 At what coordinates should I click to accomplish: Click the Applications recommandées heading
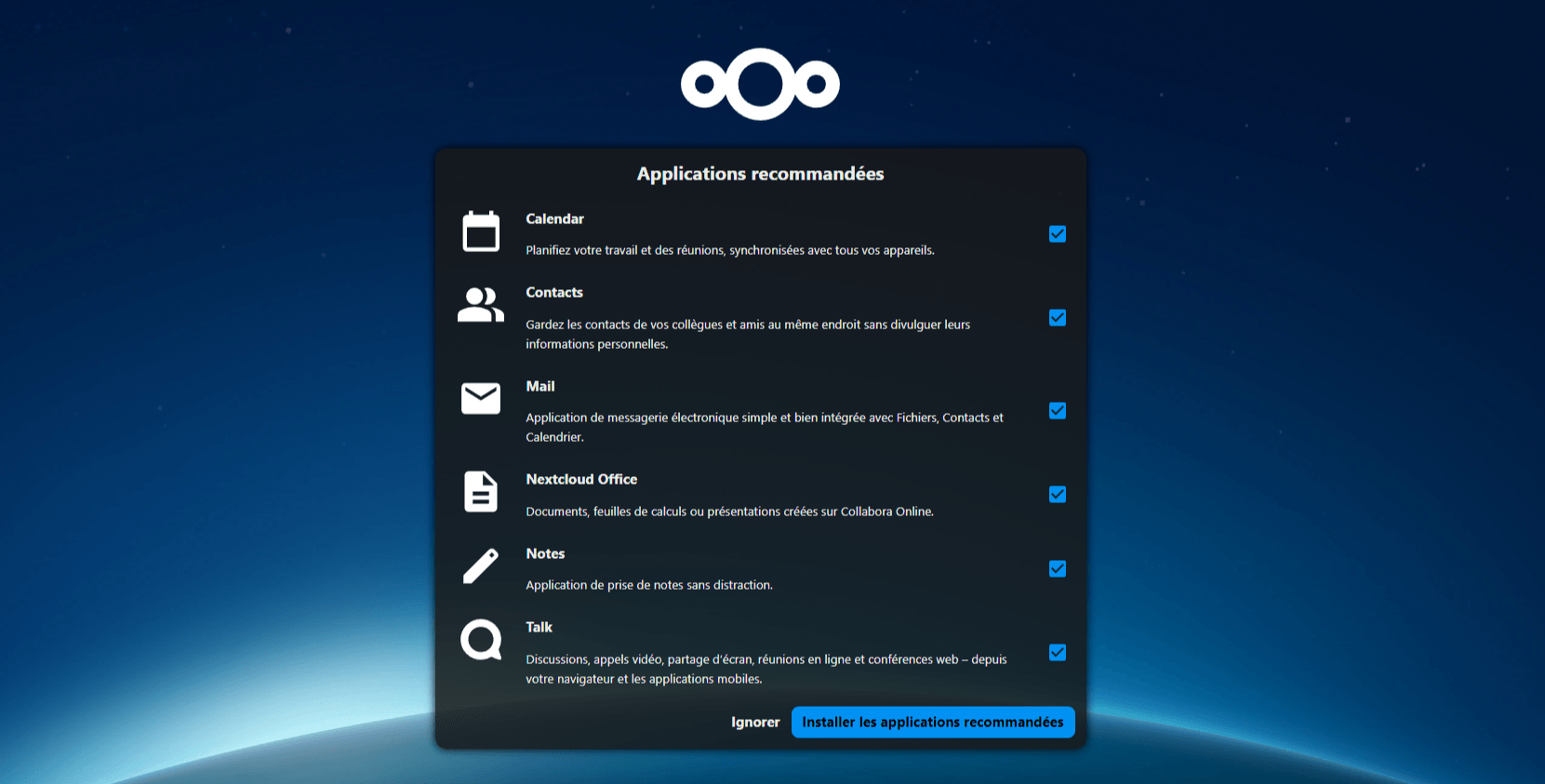tap(760, 174)
